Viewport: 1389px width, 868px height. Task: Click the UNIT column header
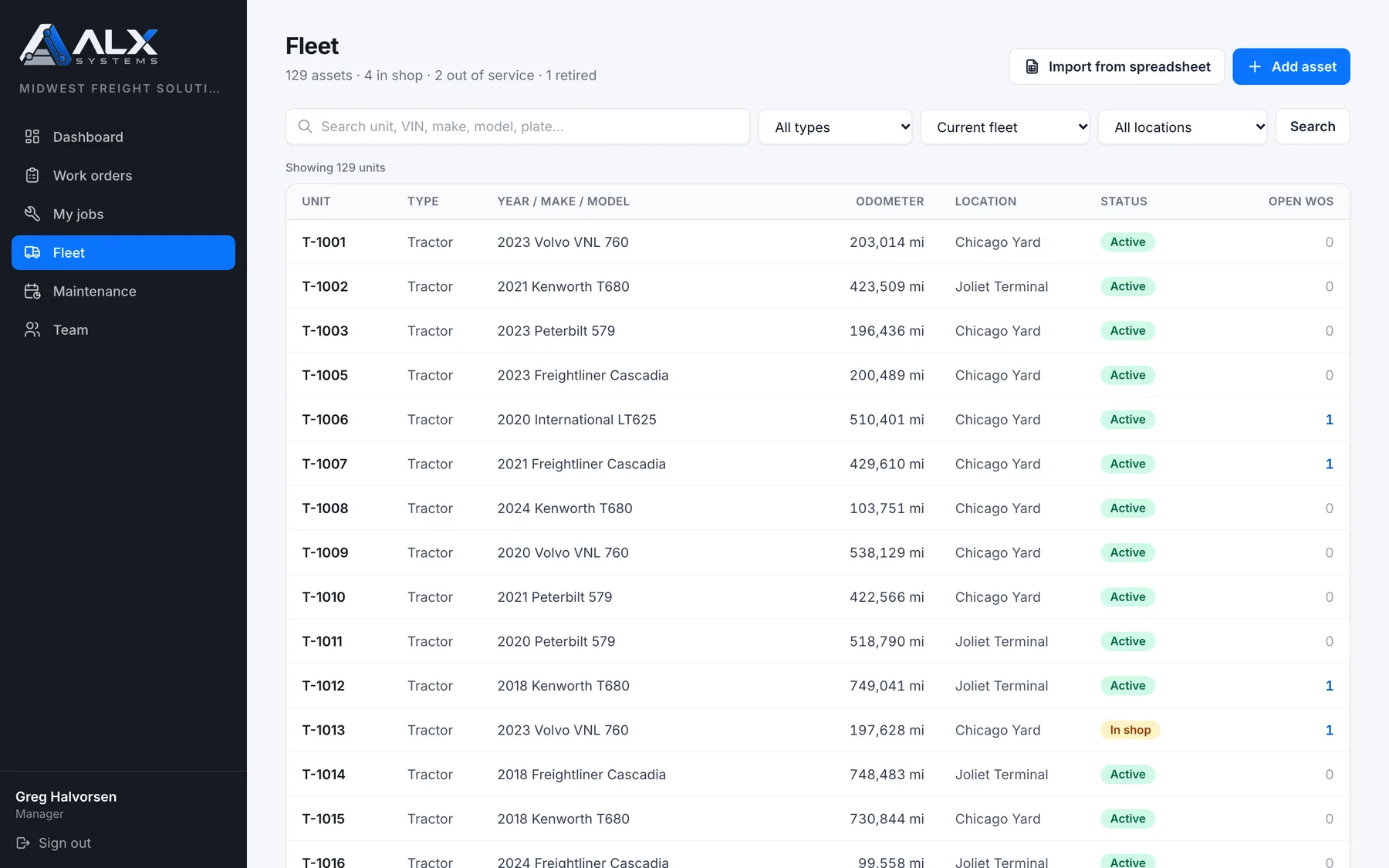pyautogui.click(x=316, y=201)
